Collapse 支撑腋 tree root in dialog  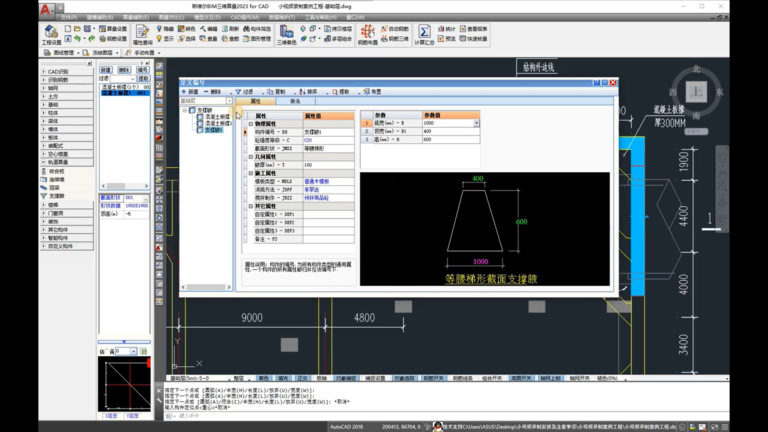click(x=185, y=110)
